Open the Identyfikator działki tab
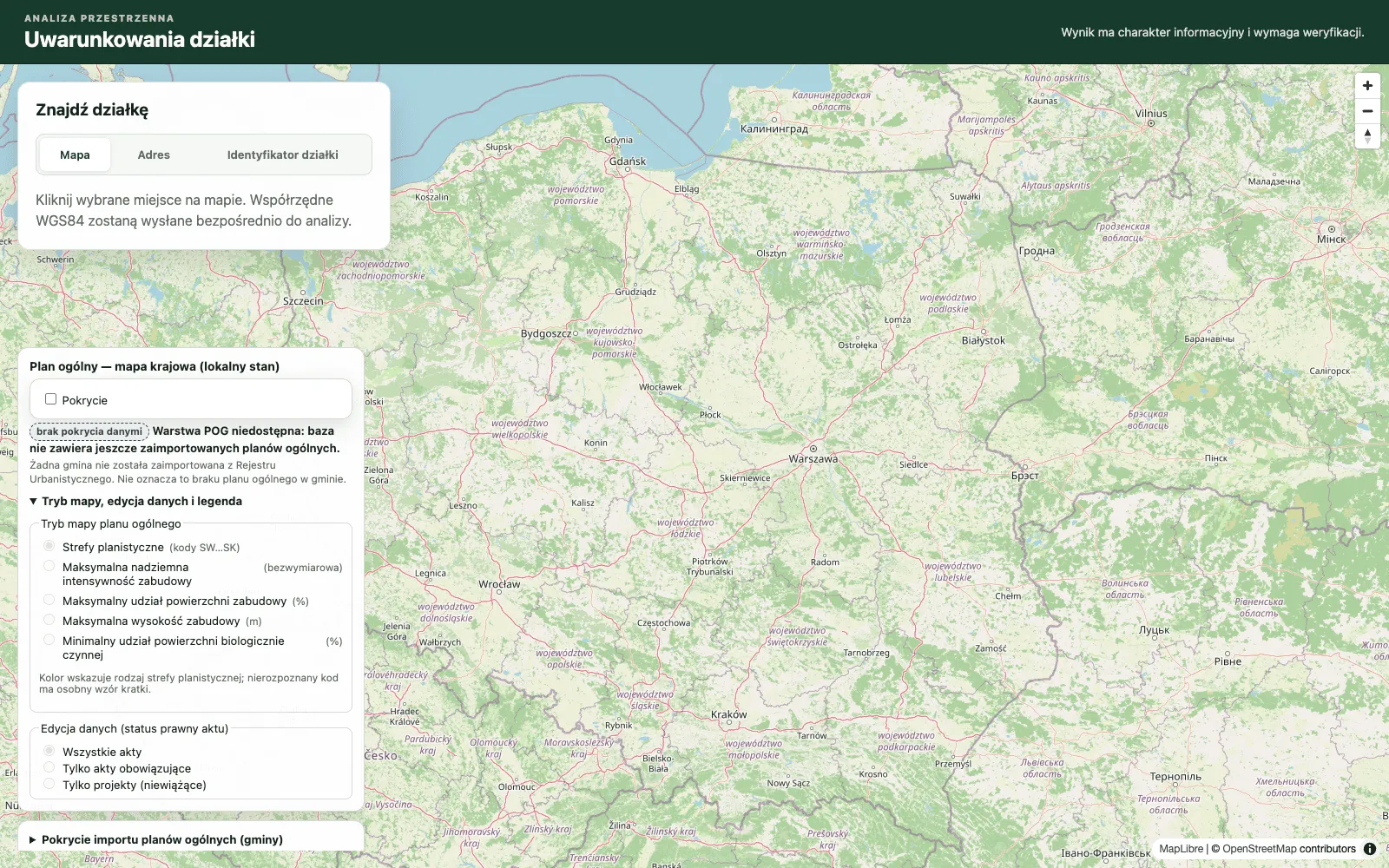Screen dimensions: 1389x868 point(283,155)
